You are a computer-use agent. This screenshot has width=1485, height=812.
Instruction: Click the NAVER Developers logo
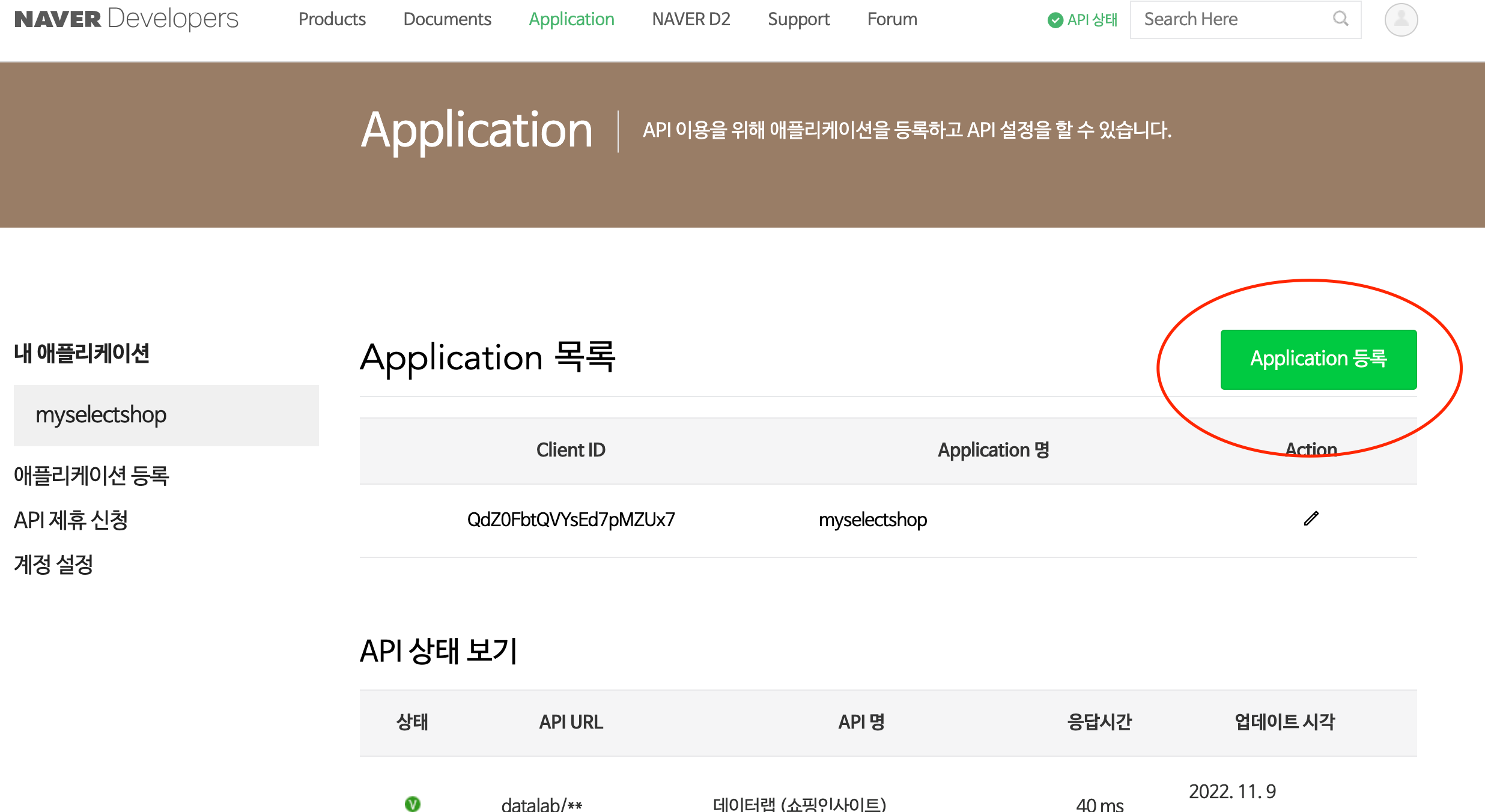coord(126,19)
